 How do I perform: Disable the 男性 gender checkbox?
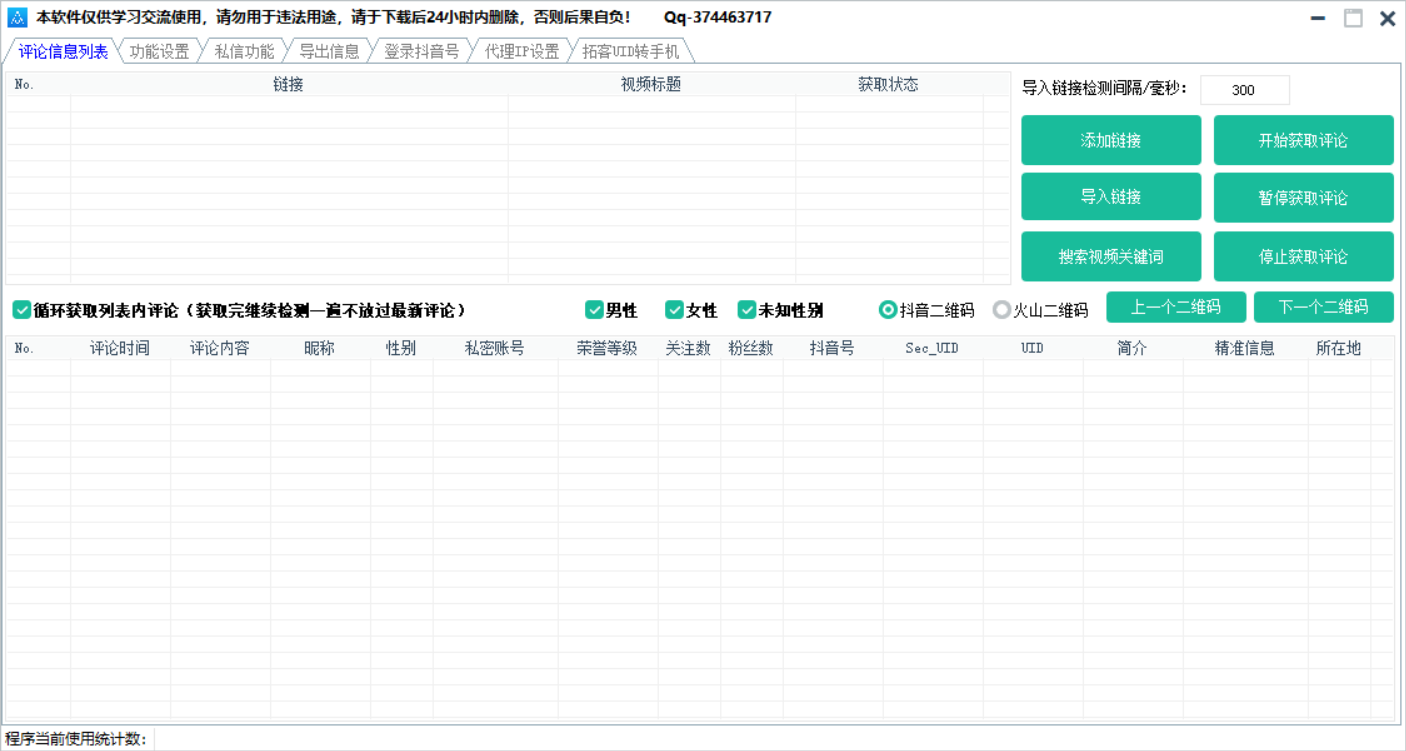(595, 310)
